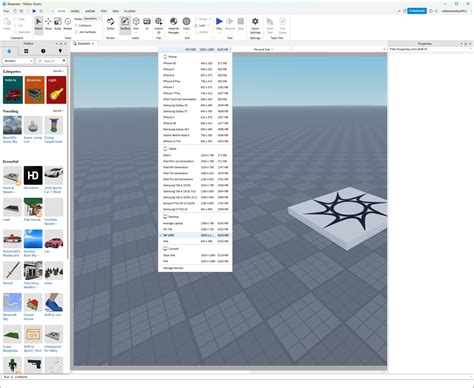Click See All next to Trending

[57, 111]
